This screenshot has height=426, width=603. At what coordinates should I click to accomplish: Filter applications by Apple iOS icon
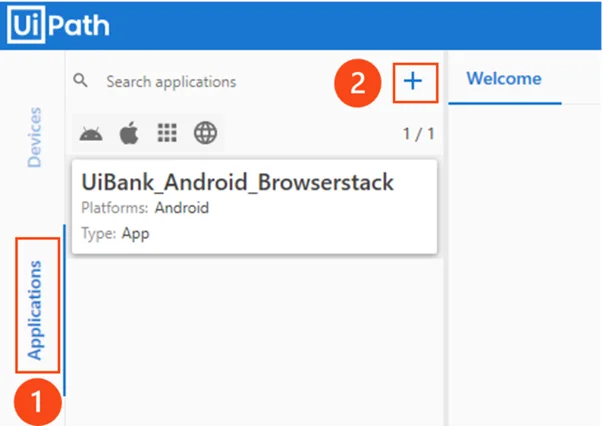coord(128,133)
